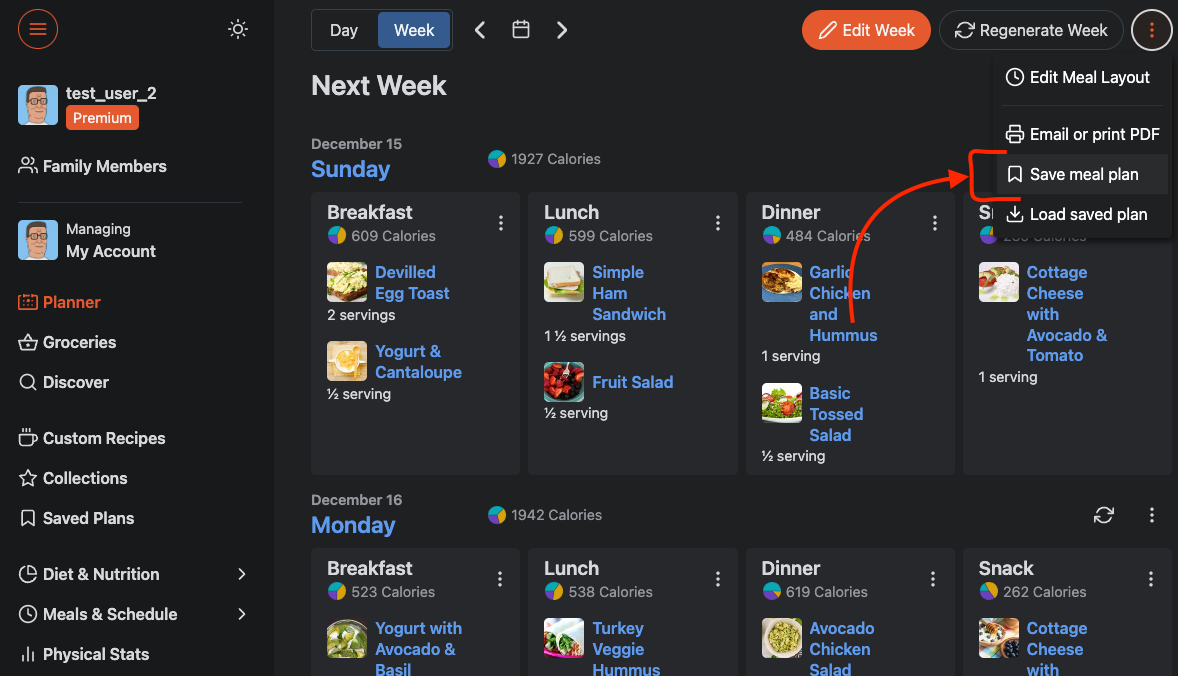Open Sunday Lunch meal options menu
The image size is (1178, 676).
(x=718, y=223)
